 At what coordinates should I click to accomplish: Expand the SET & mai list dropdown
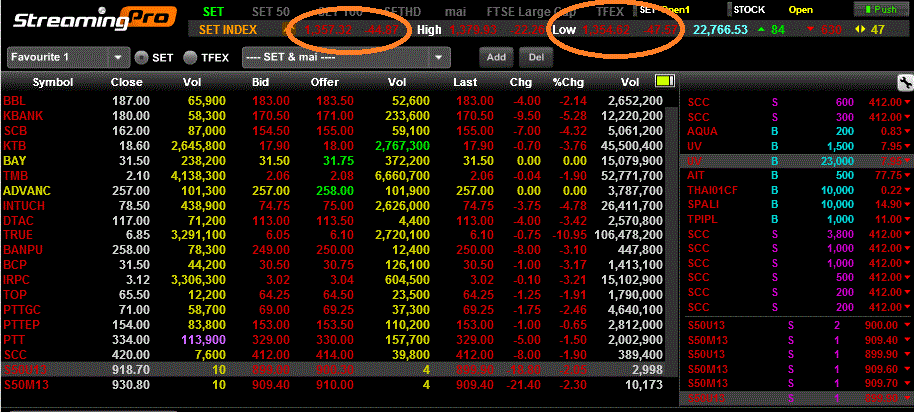346,57
